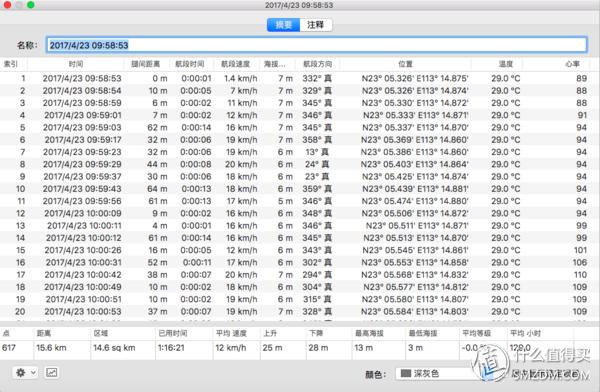Screen dimensions: 600x392
Task: Click the point count value 617
Action: click(9, 348)
